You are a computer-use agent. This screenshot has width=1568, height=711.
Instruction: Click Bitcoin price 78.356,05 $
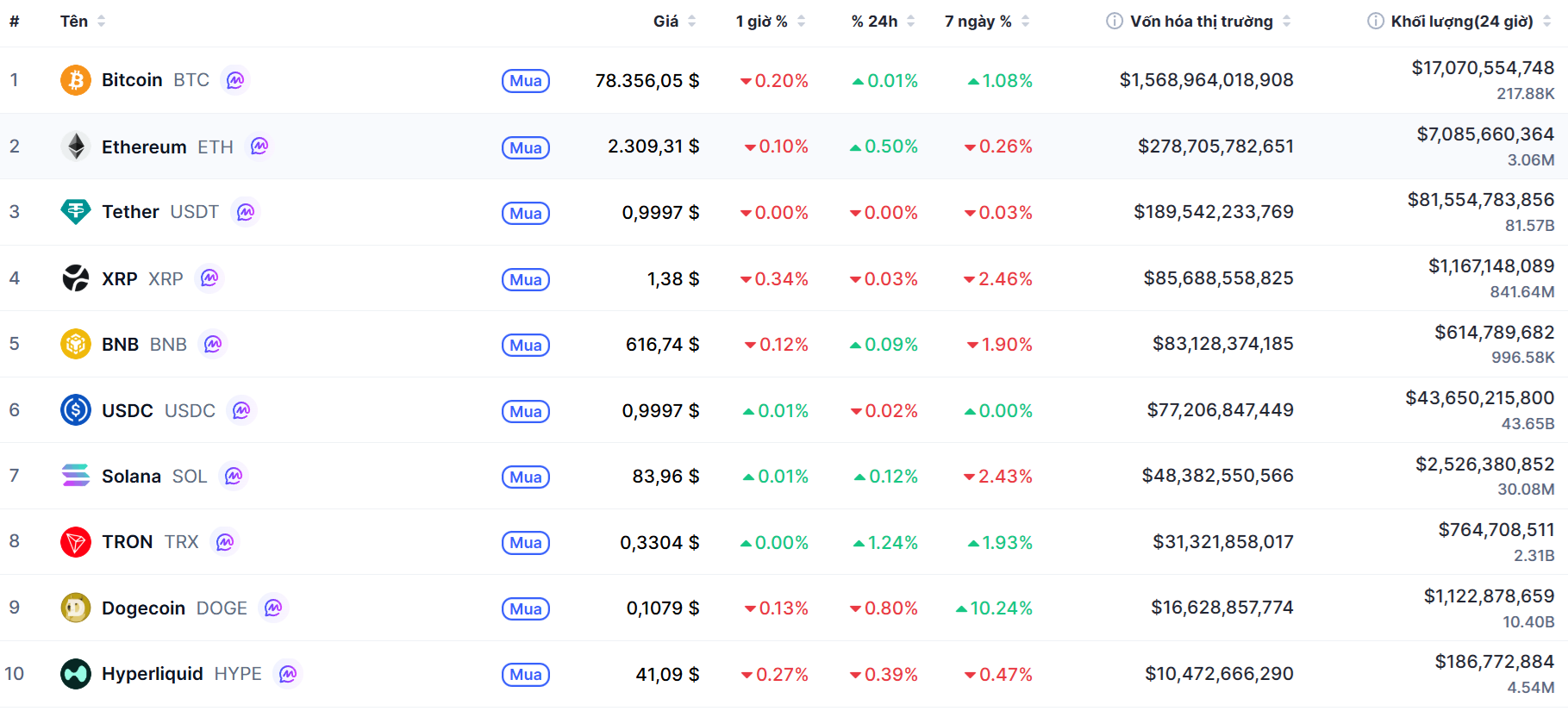[647, 80]
